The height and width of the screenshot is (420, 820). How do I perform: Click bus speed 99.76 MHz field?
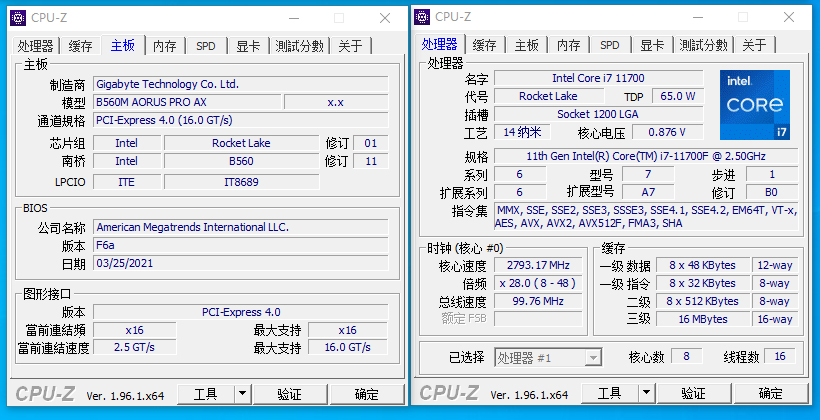[538, 301]
